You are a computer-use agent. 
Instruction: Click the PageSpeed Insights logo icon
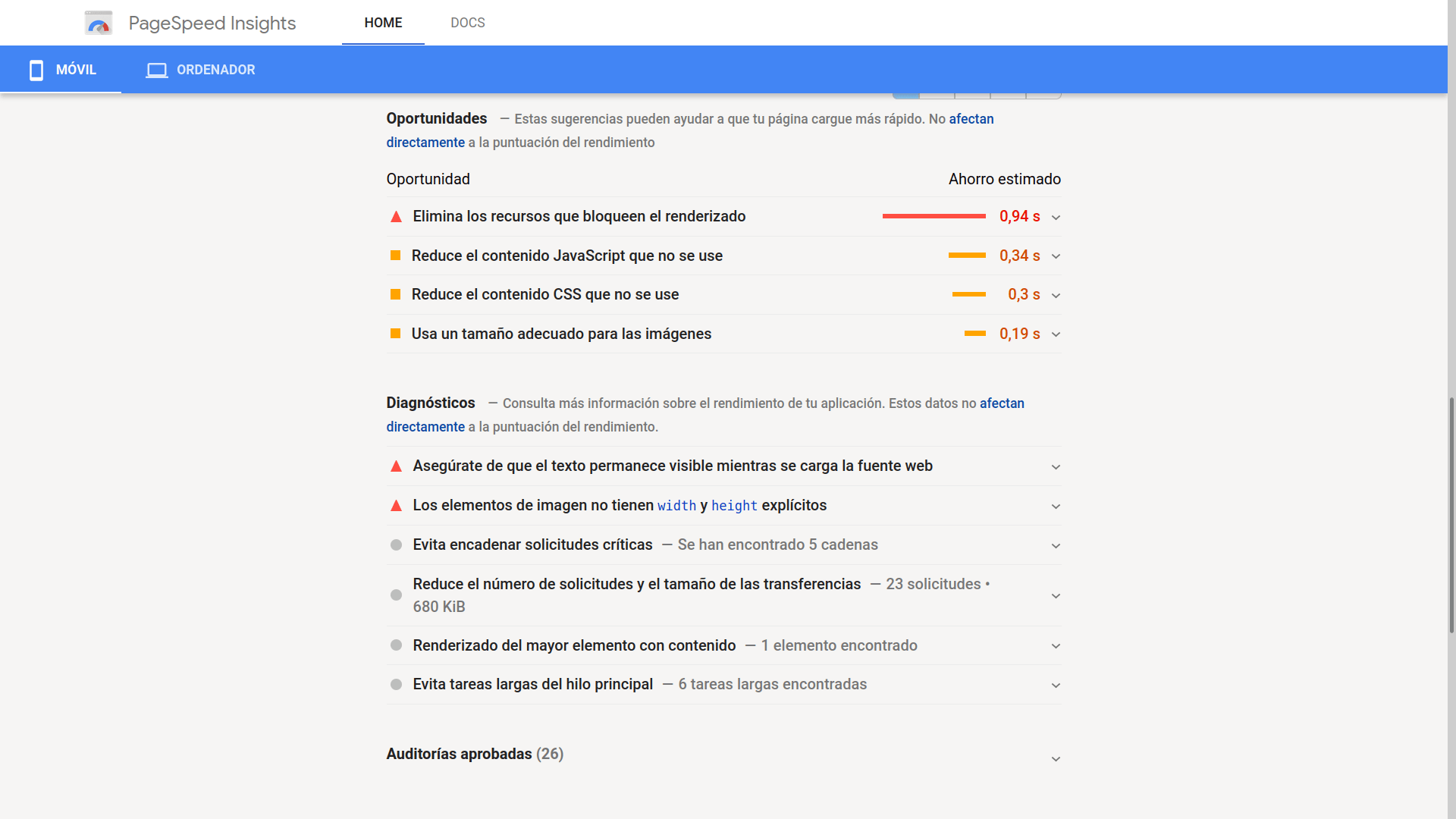click(x=99, y=23)
